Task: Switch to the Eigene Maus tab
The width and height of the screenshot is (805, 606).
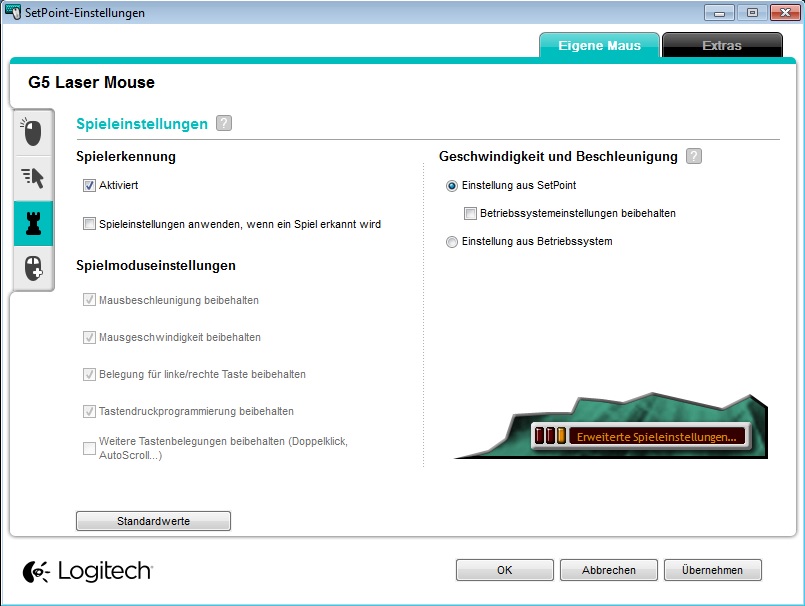Action: [599, 45]
